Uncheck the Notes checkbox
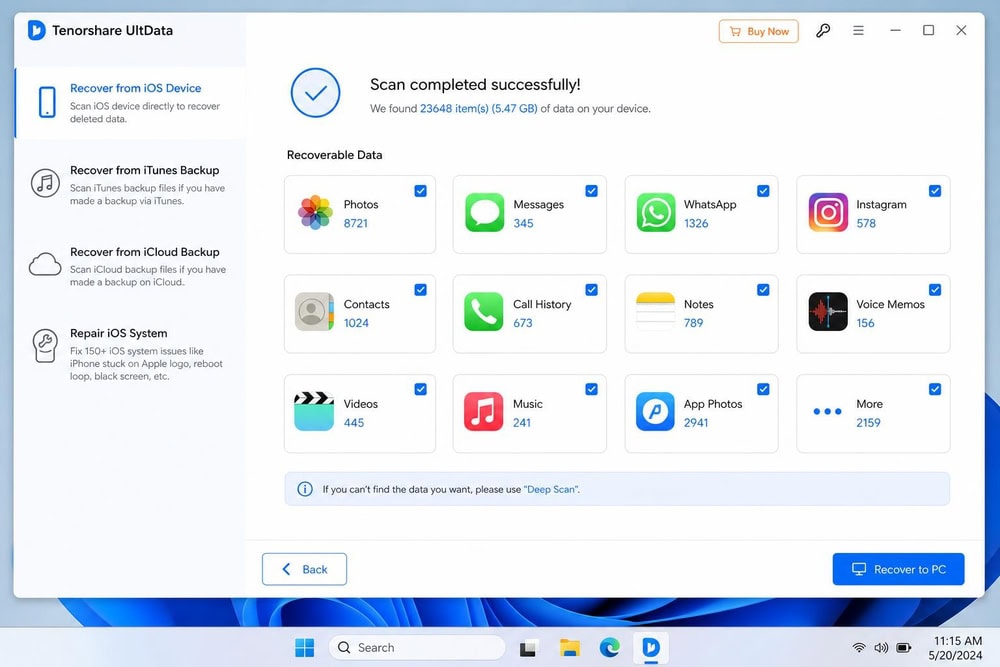The image size is (1000, 667). [x=763, y=290]
